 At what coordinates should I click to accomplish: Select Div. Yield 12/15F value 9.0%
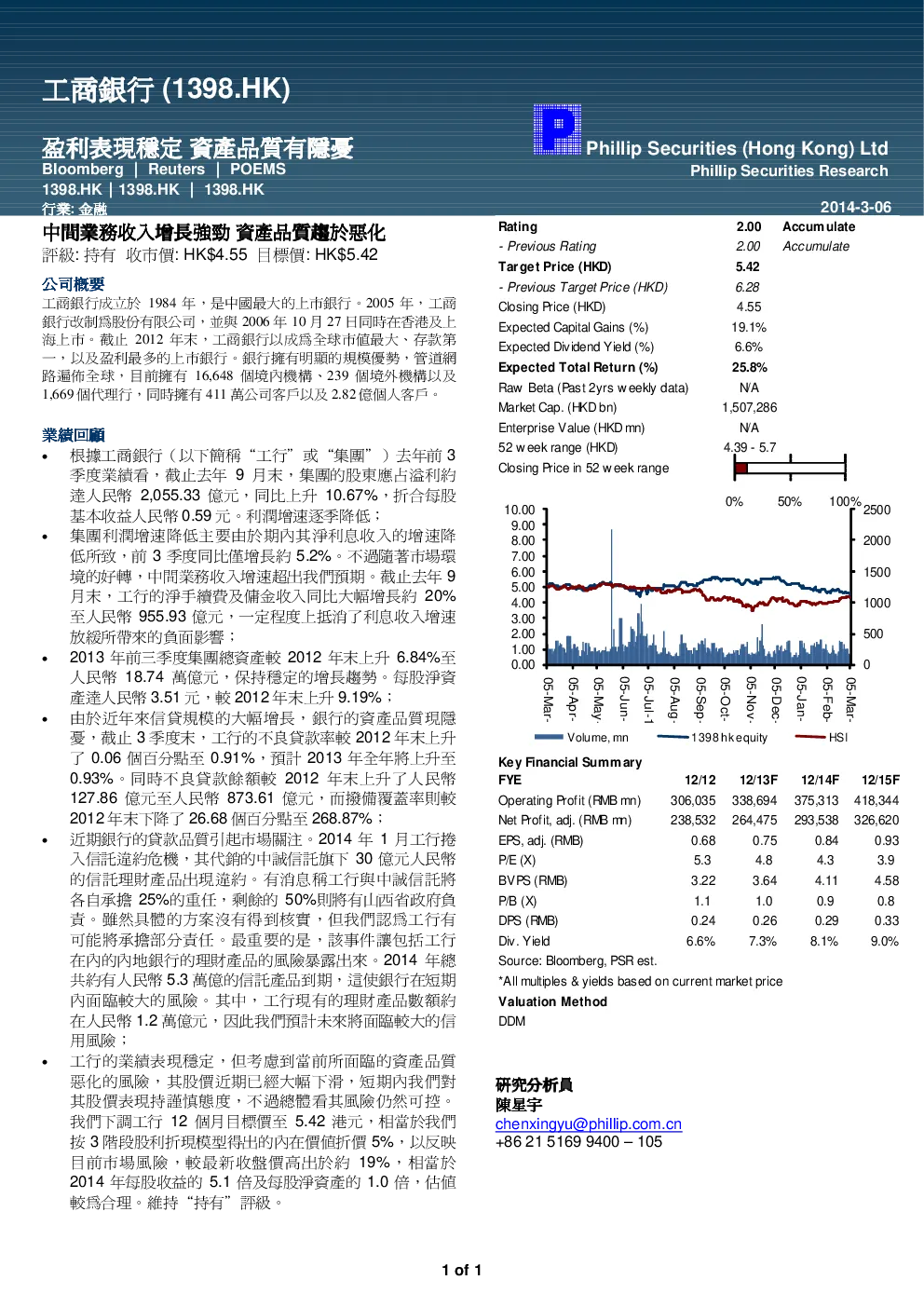(885, 941)
